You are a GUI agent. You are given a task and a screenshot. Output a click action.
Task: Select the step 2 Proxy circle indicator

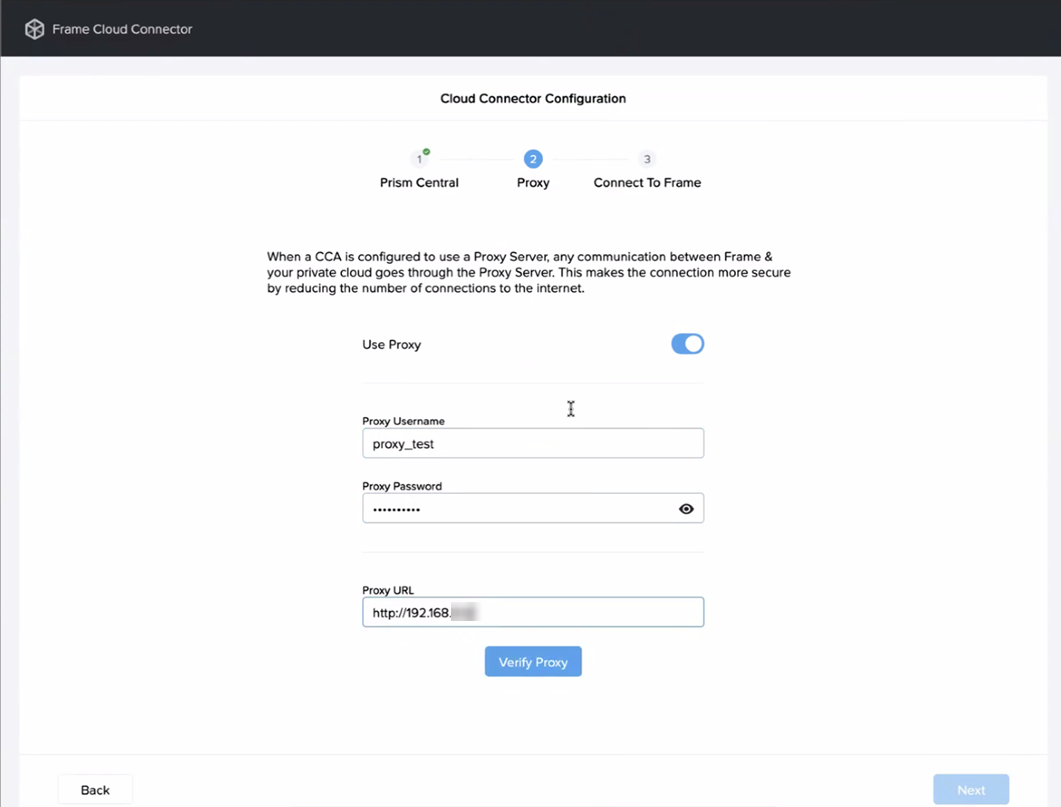click(533, 158)
